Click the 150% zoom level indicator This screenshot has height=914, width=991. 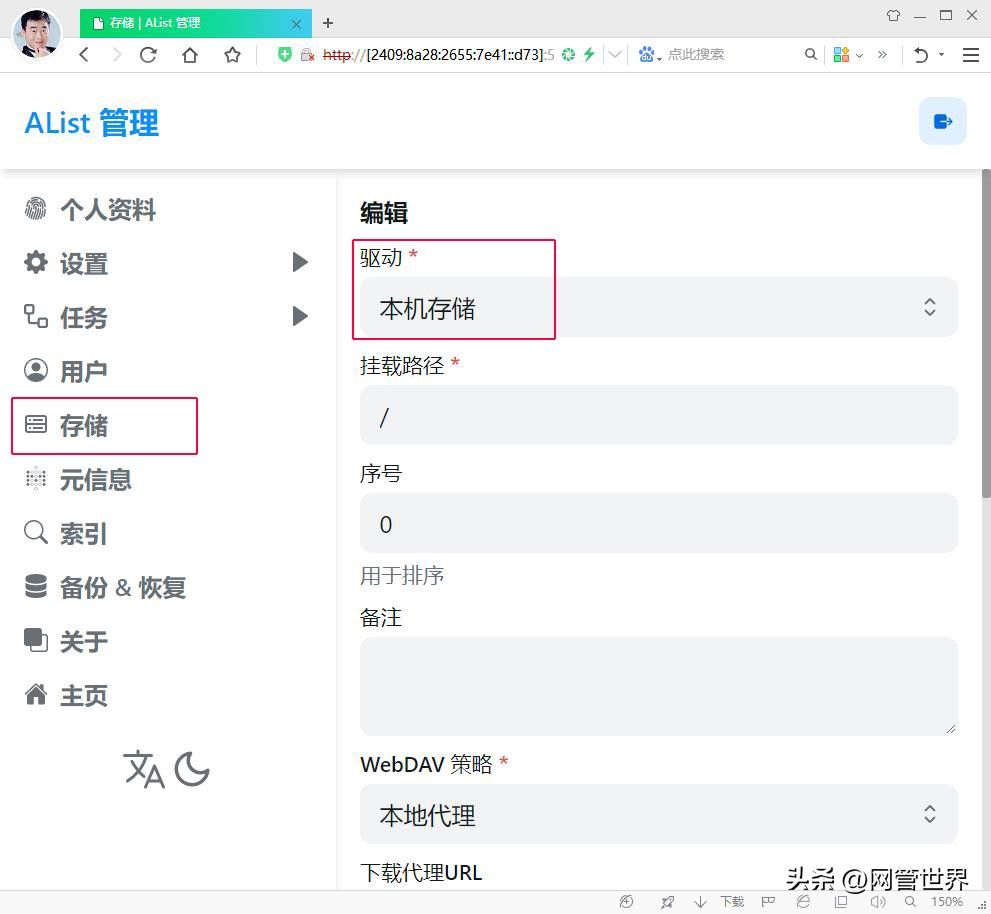coord(946,902)
